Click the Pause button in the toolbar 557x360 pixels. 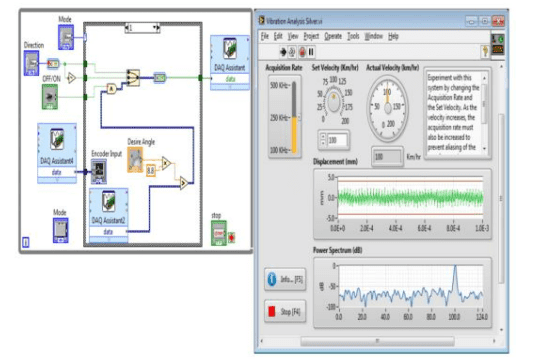point(311,52)
